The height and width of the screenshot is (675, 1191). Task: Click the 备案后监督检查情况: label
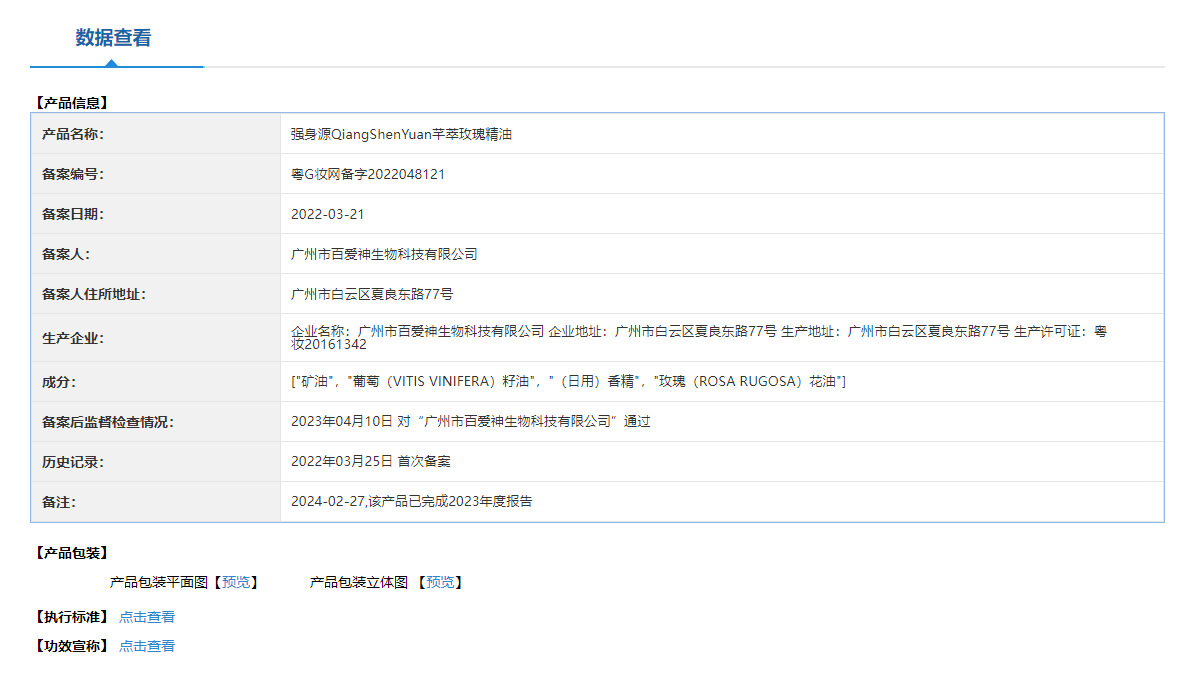[x=108, y=422]
